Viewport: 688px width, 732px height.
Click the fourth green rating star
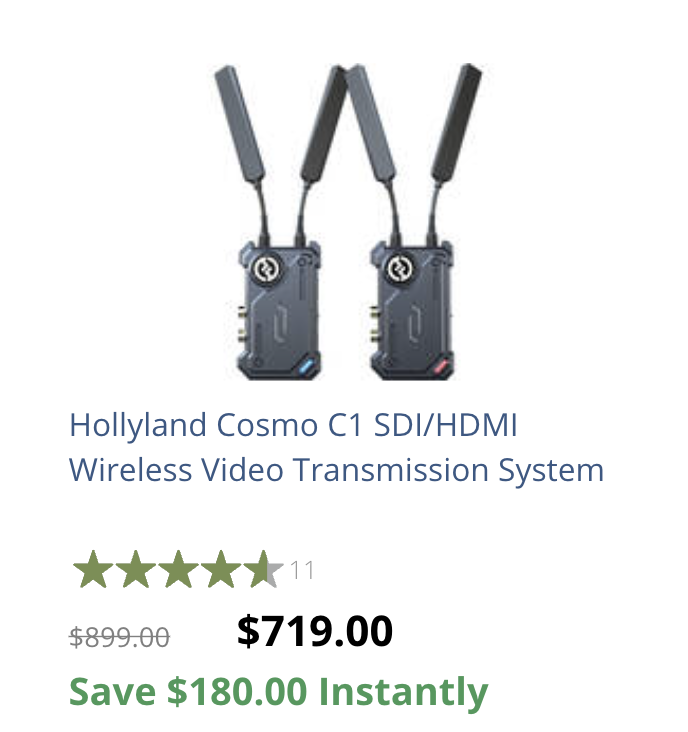click(x=221, y=569)
